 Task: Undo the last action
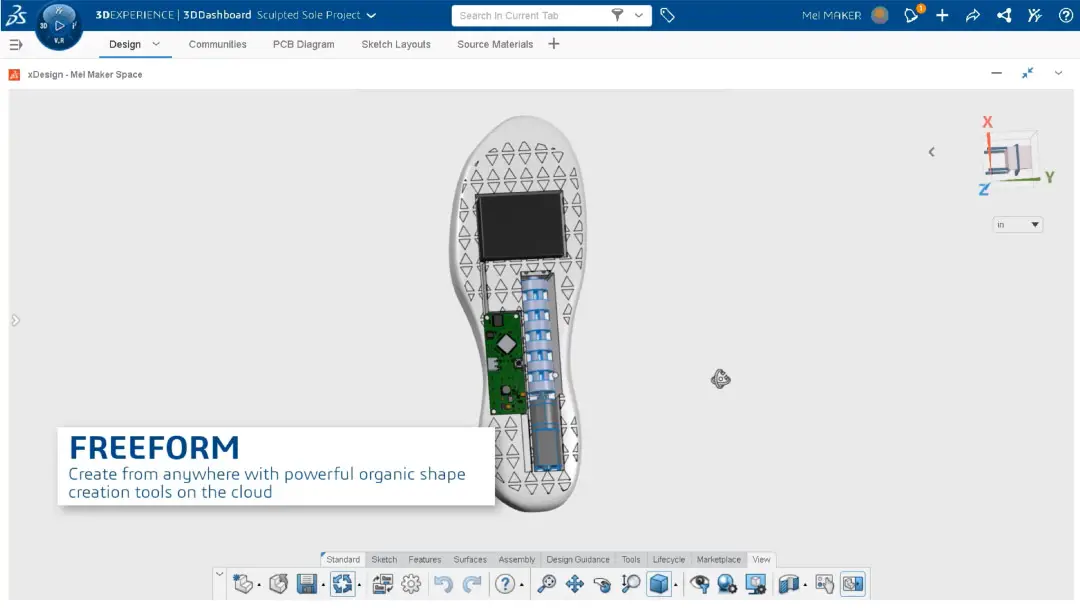pos(444,583)
